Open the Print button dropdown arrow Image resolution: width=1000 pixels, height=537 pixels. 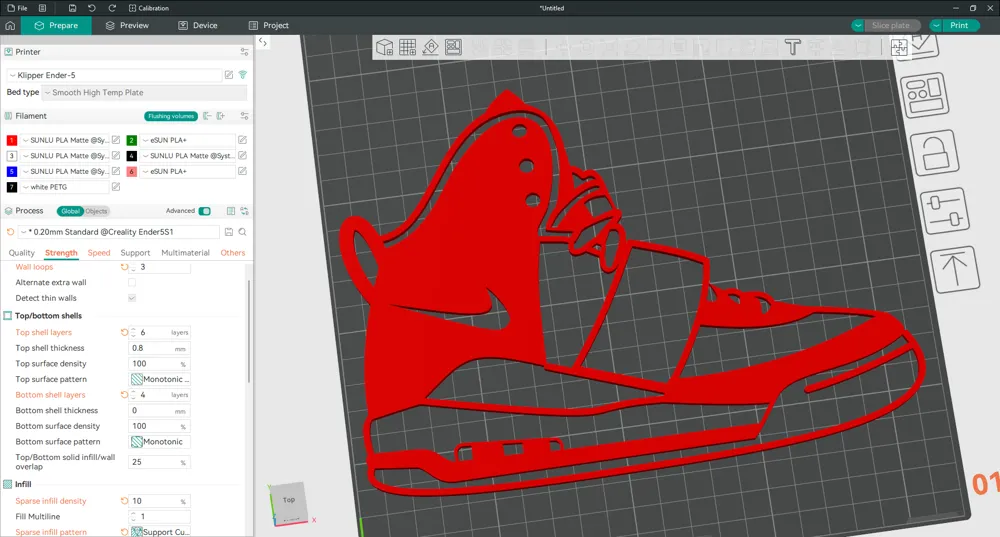936,26
